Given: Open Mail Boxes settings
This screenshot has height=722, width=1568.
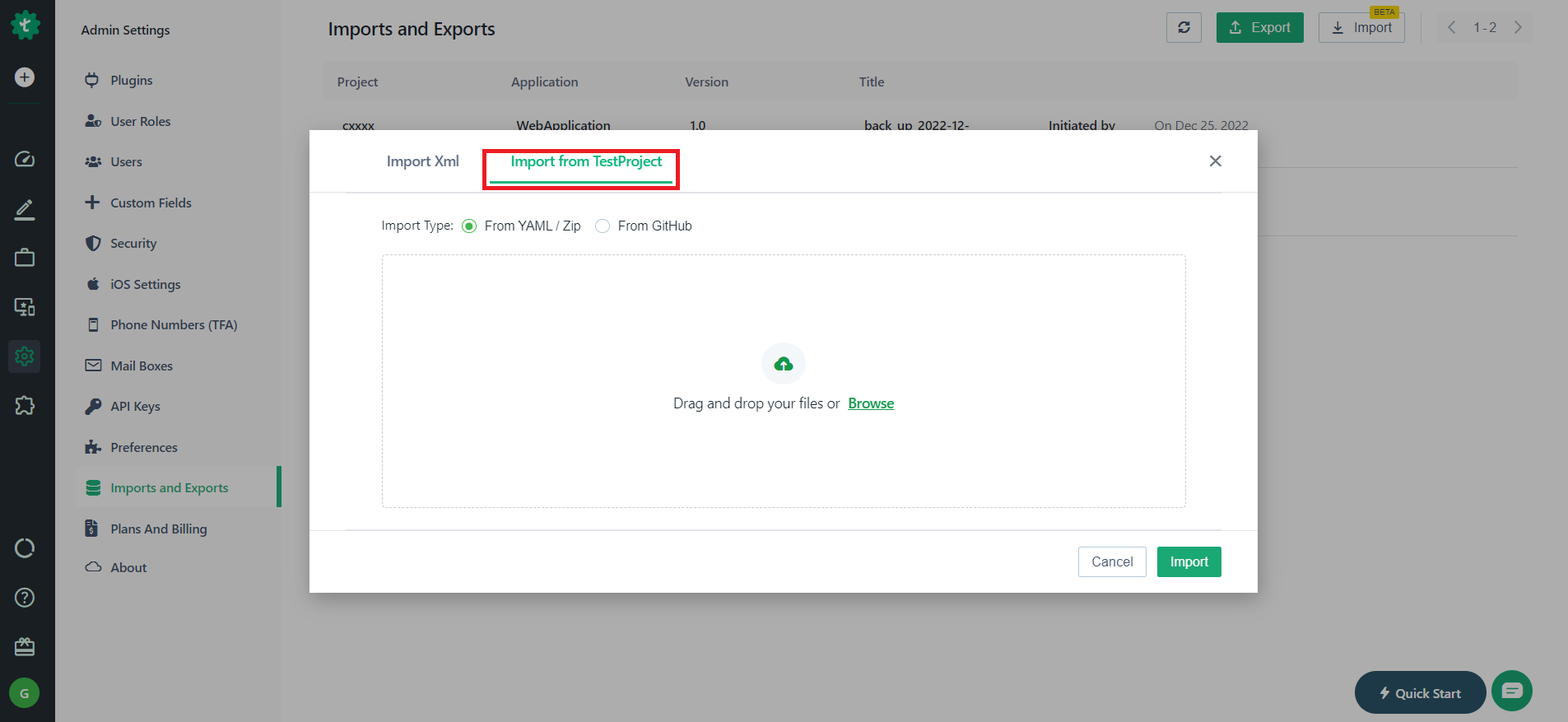Looking at the screenshot, I should tap(142, 366).
